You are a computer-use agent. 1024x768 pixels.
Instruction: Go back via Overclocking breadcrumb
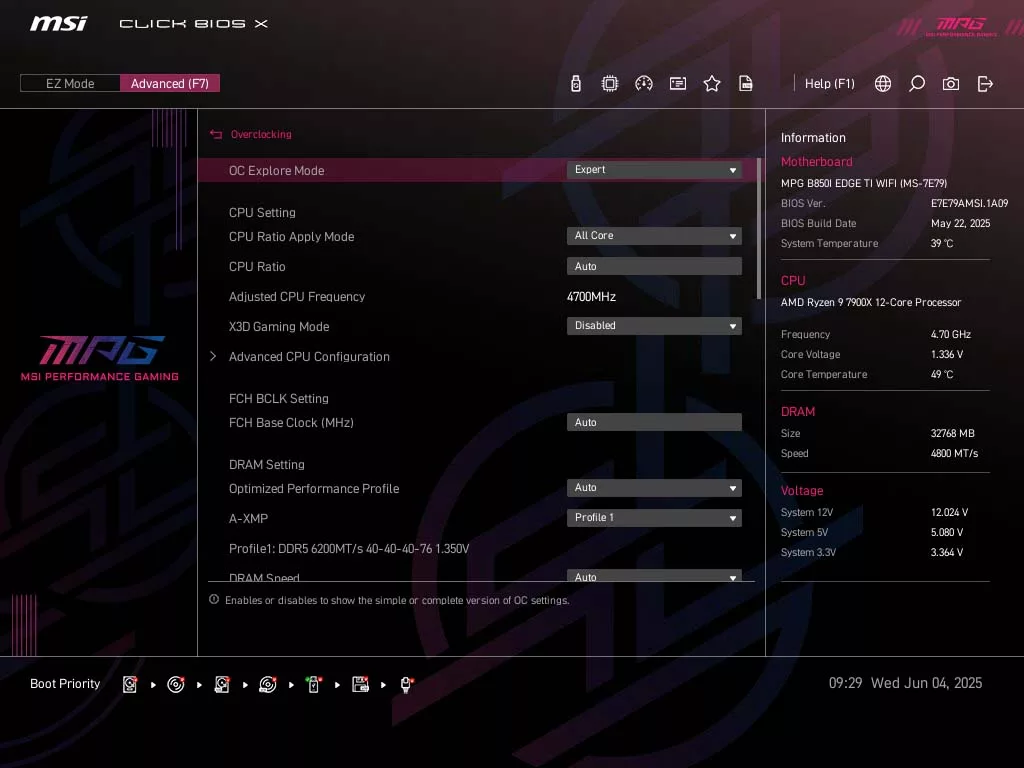coord(261,134)
